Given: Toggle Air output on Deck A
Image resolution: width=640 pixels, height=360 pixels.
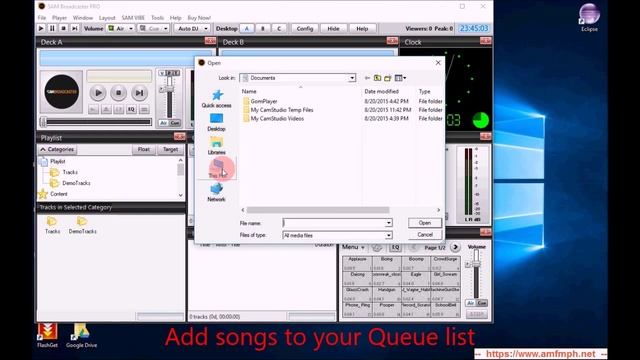Looking at the screenshot, I should click(x=163, y=123).
